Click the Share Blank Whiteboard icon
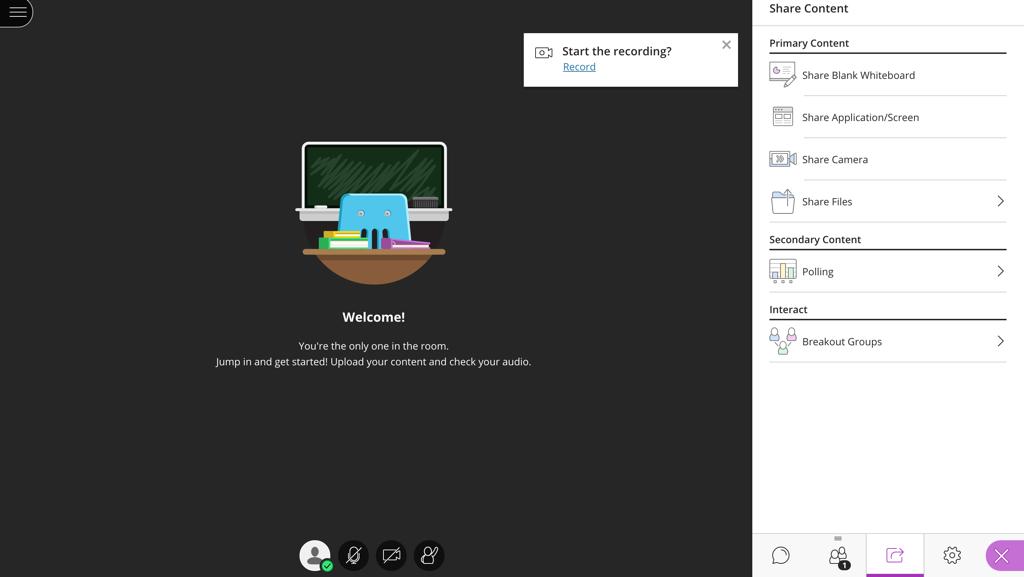 coord(782,75)
